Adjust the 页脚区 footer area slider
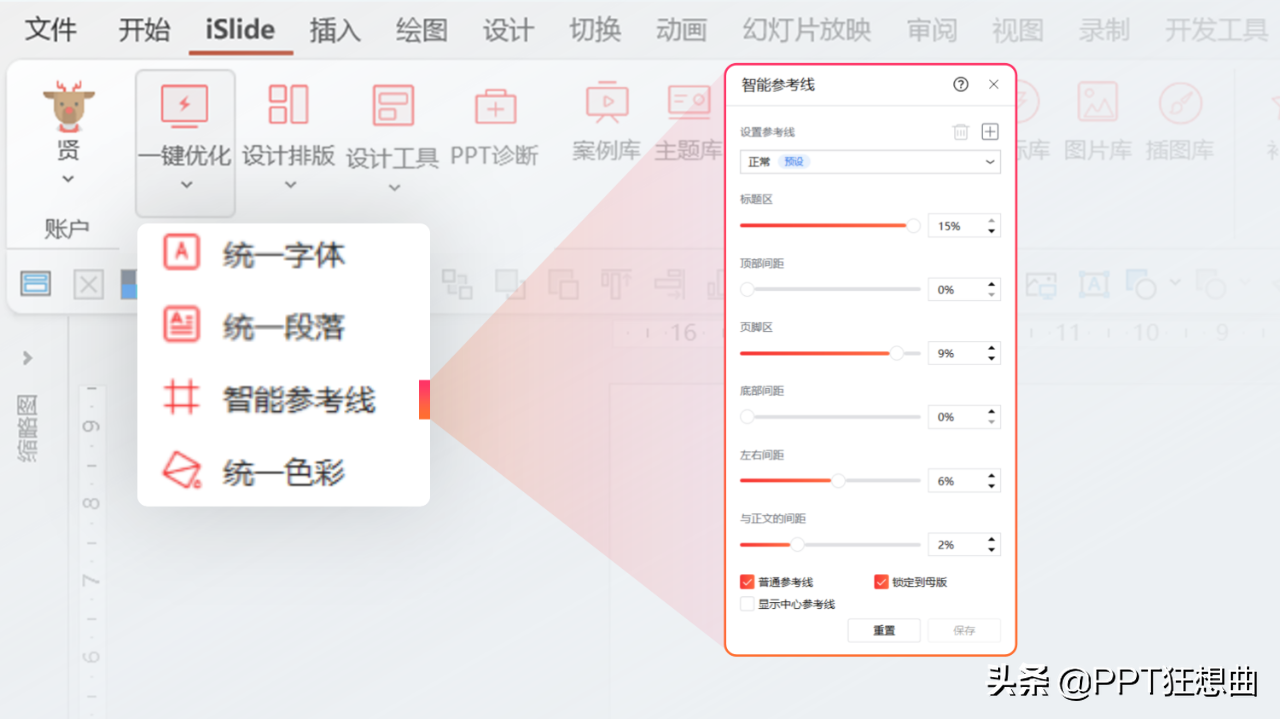The height and width of the screenshot is (719, 1280). pyautogui.click(x=830, y=353)
